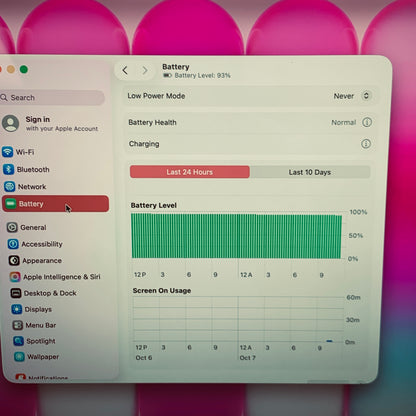Click Oct 6 date label
Viewport: 416px width, 416px height.
pyautogui.click(x=144, y=357)
